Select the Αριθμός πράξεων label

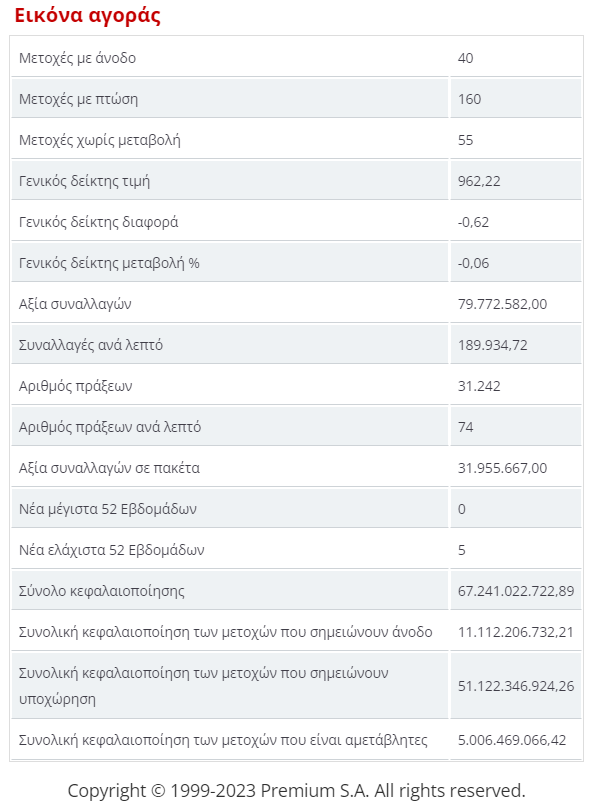click(75, 386)
